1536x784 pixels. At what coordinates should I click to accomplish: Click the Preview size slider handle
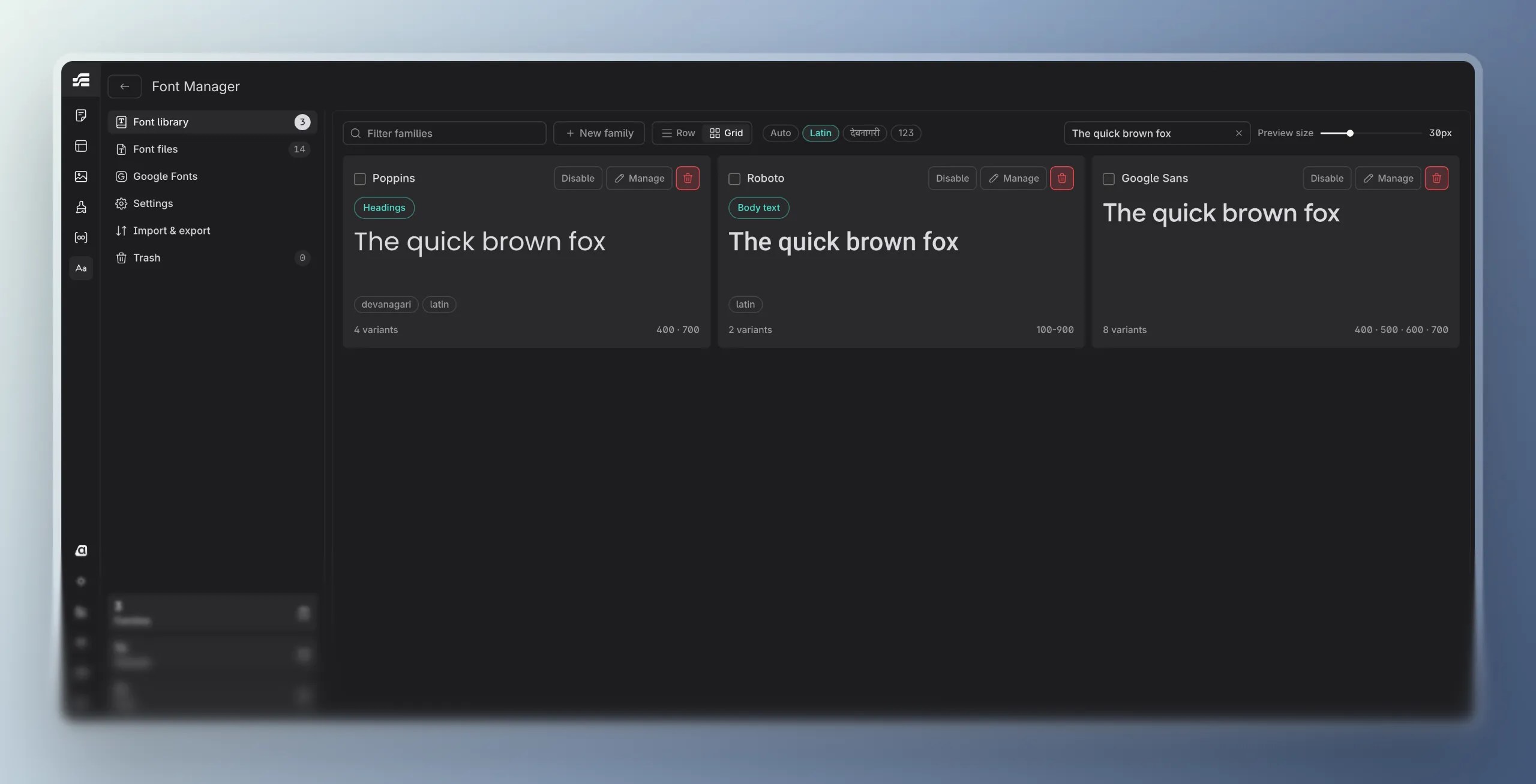point(1350,133)
